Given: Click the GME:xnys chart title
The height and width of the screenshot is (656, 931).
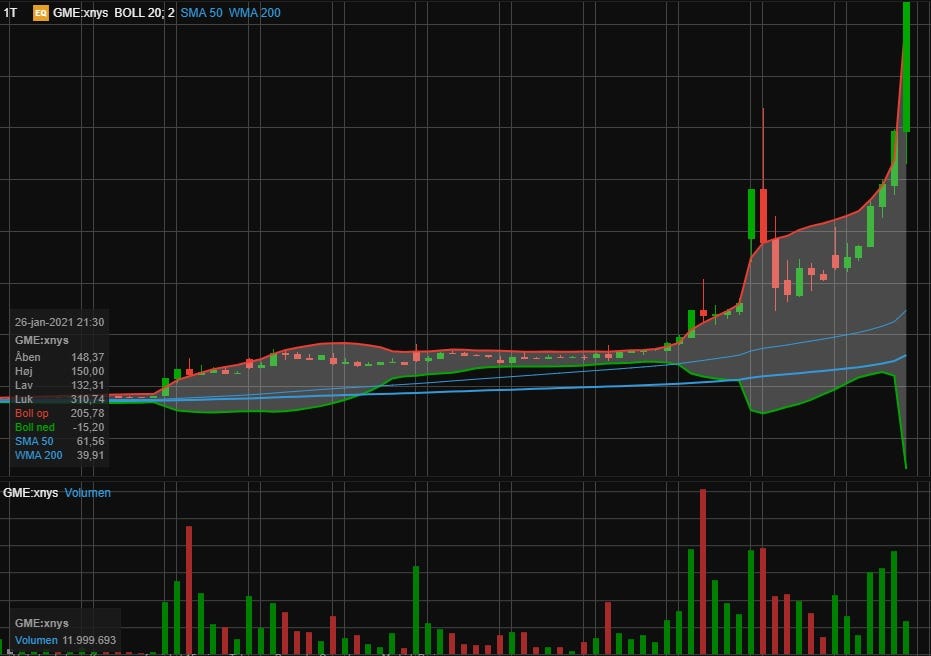Looking at the screenshot, I should (80, 12).
